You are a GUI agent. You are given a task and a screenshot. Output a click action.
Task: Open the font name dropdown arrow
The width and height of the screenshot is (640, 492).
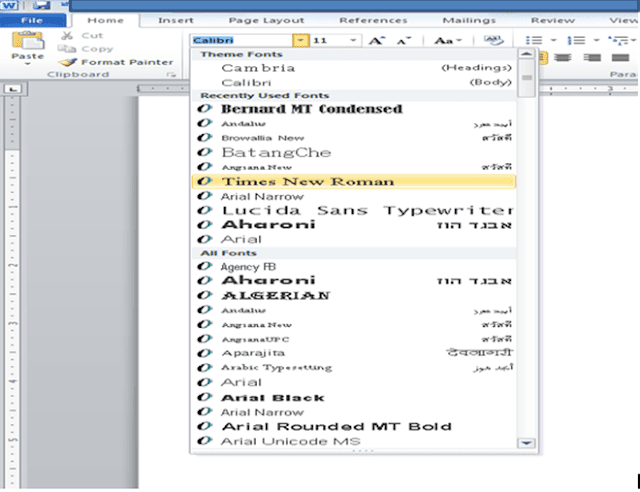301,40
